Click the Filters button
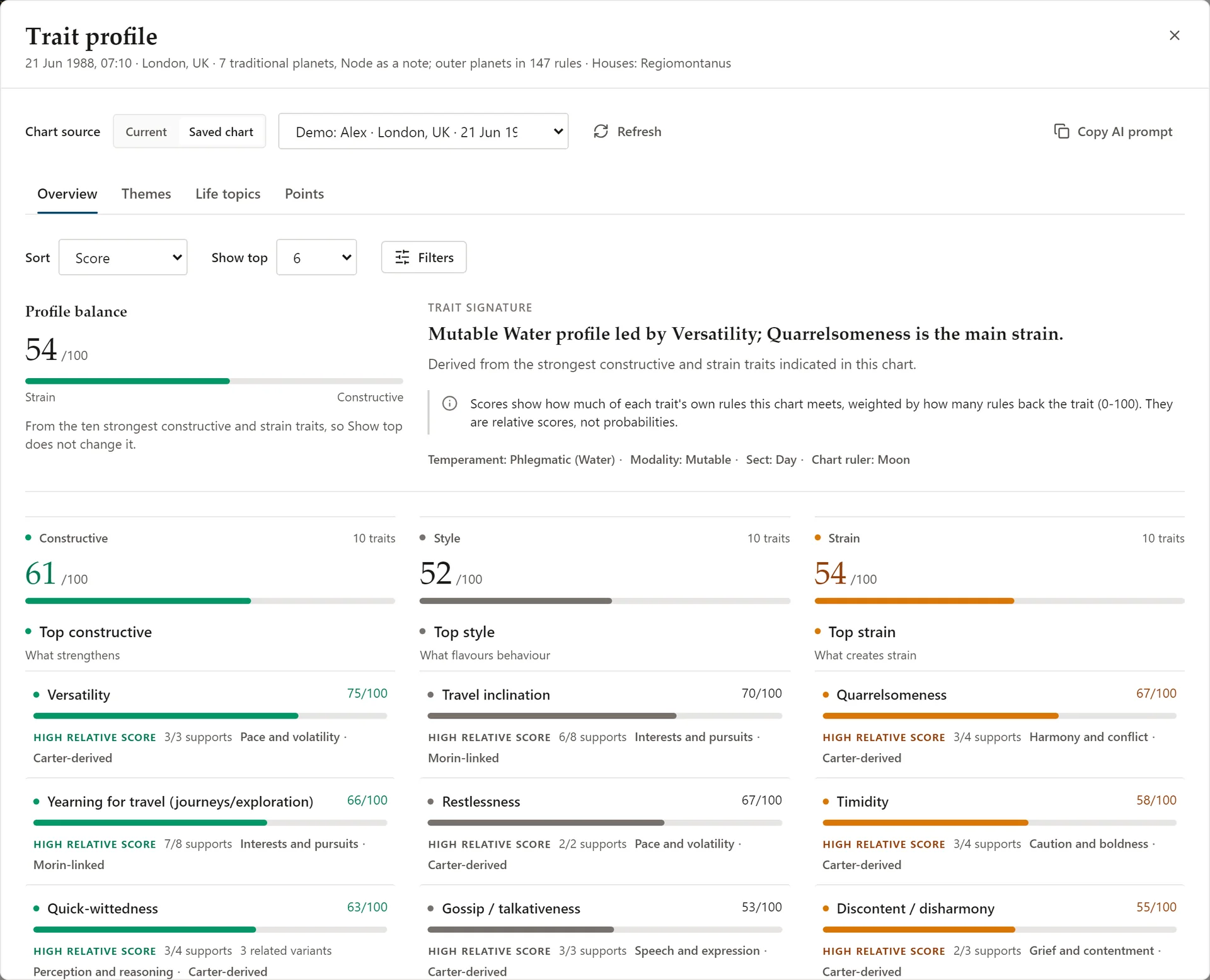This screenshot has width=1210, height=980. coord(423,257)
